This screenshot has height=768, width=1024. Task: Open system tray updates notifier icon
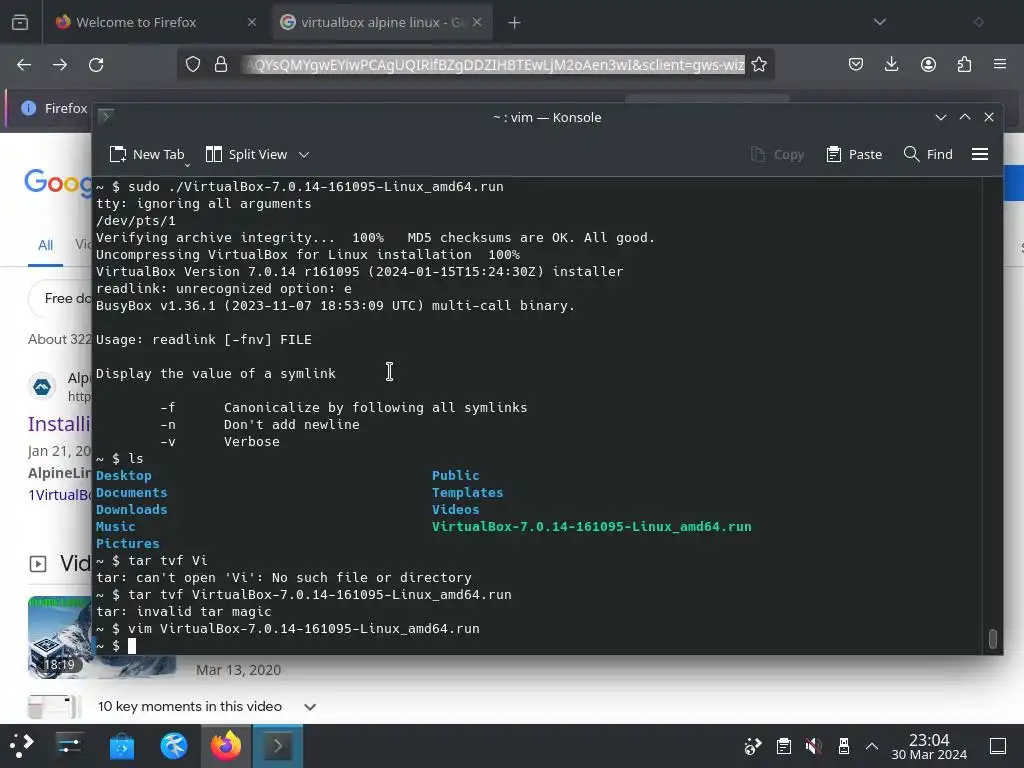click(753, 746)
